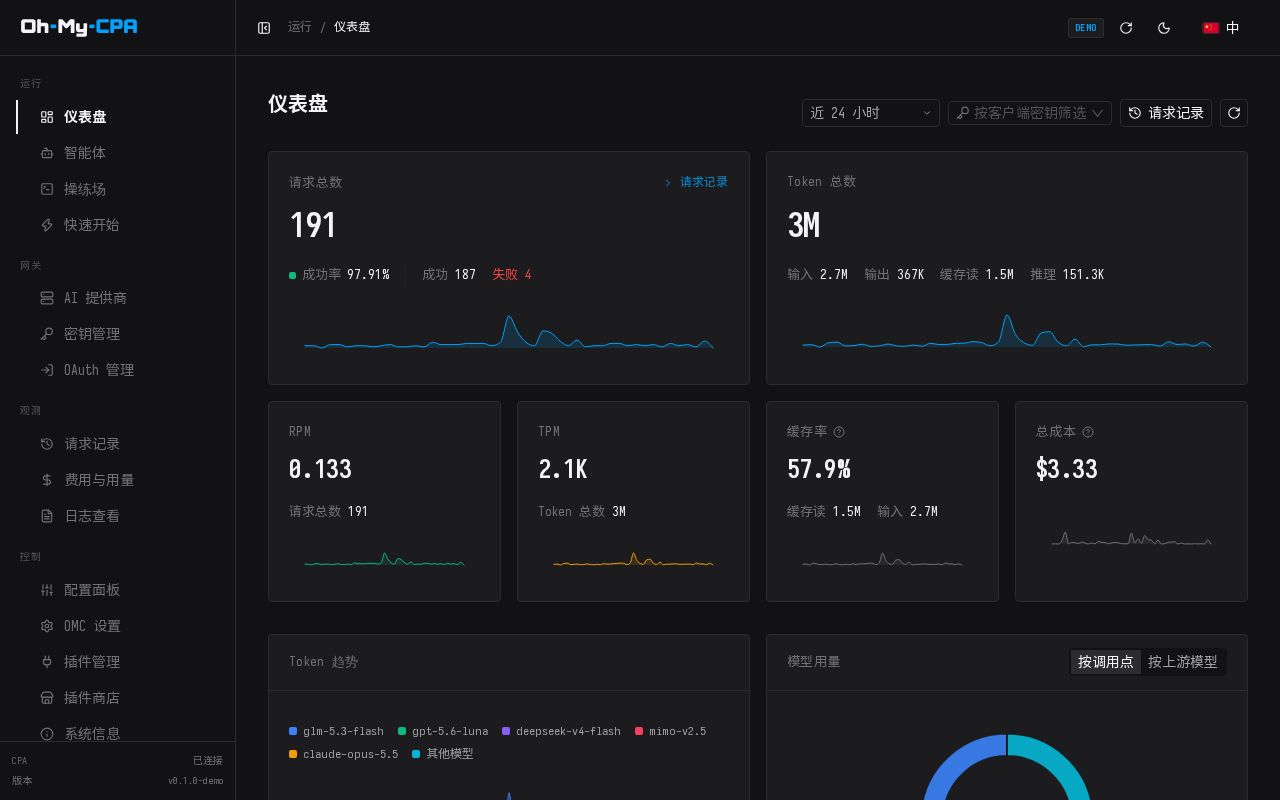The height and width of the screenshot is (800, 1280).
Task: Switch to the 按上游模型 tab
Action: click(1183, 662)
